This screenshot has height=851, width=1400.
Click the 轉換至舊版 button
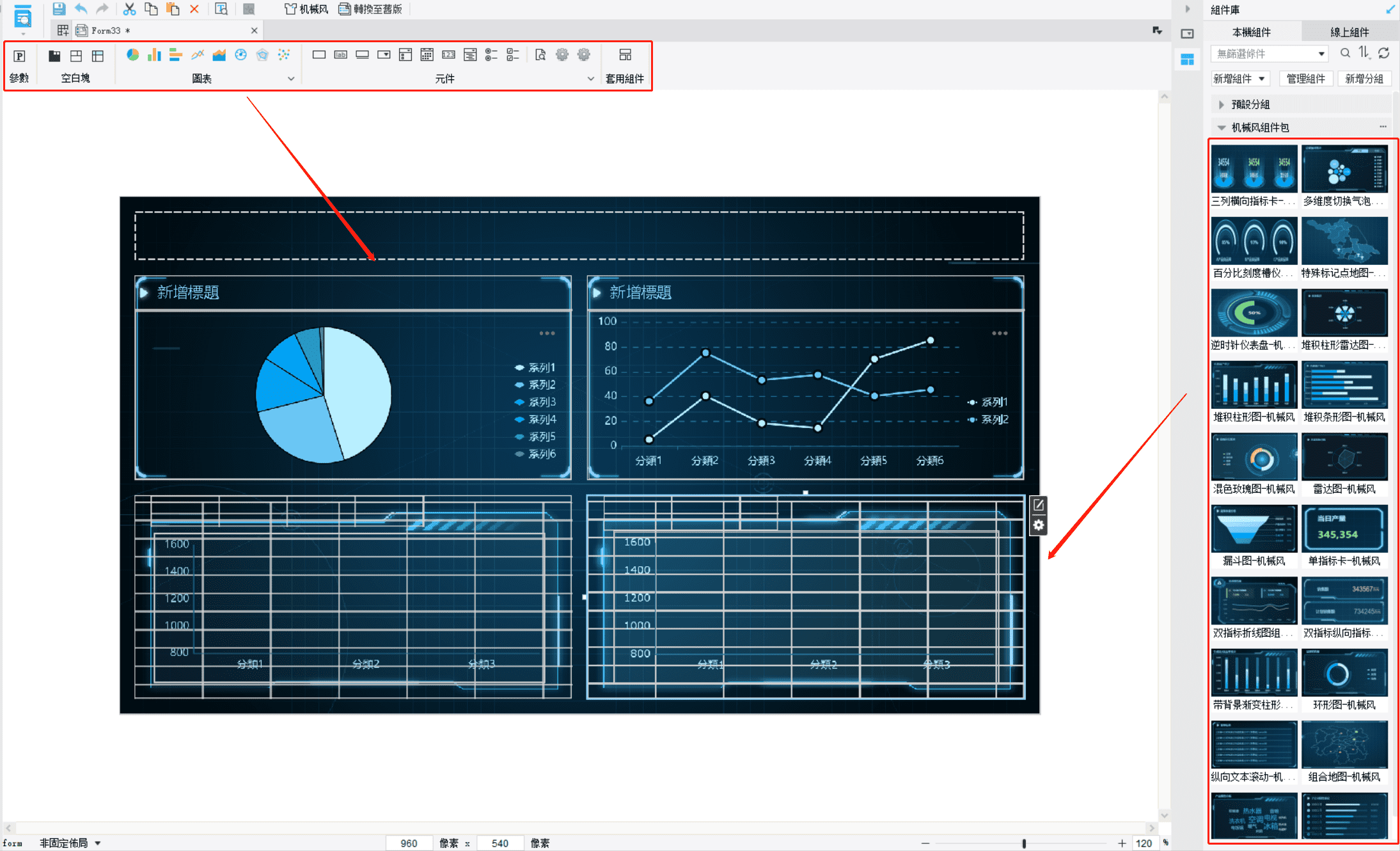click(370, 9)
